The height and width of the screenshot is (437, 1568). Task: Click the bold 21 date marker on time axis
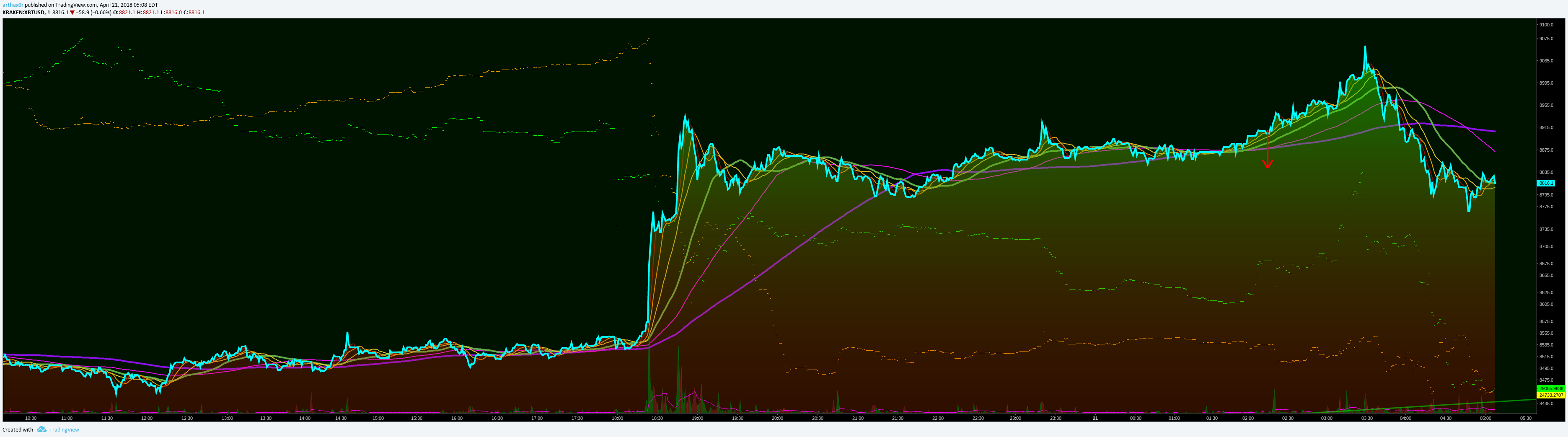[1095, 418]
